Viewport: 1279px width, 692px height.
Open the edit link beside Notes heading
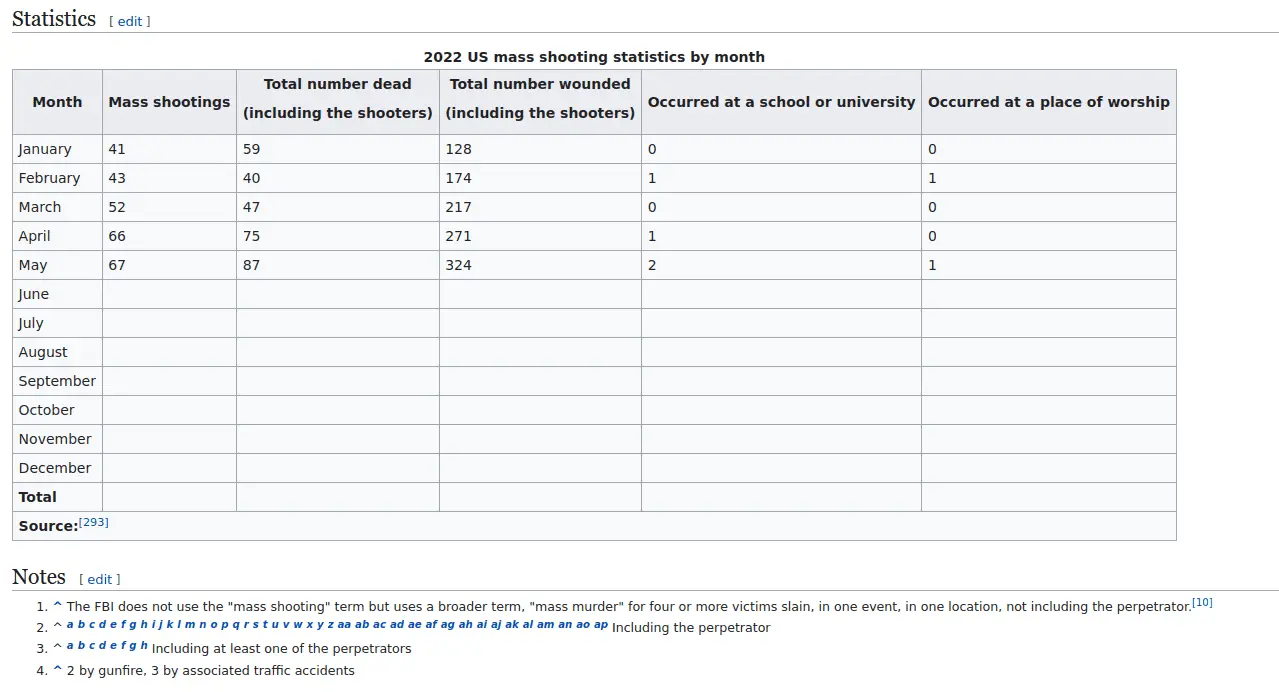tap(100, 579)
